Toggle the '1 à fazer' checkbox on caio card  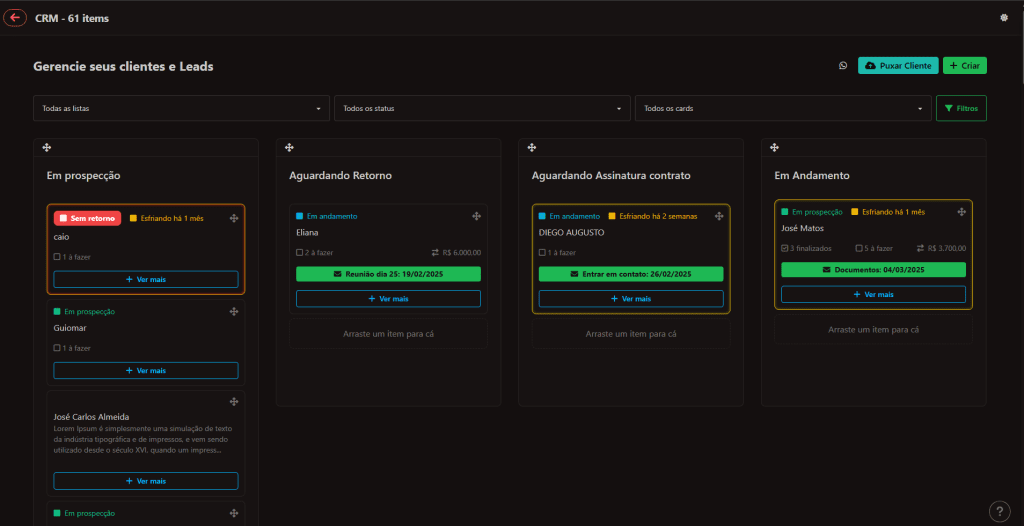57,257
